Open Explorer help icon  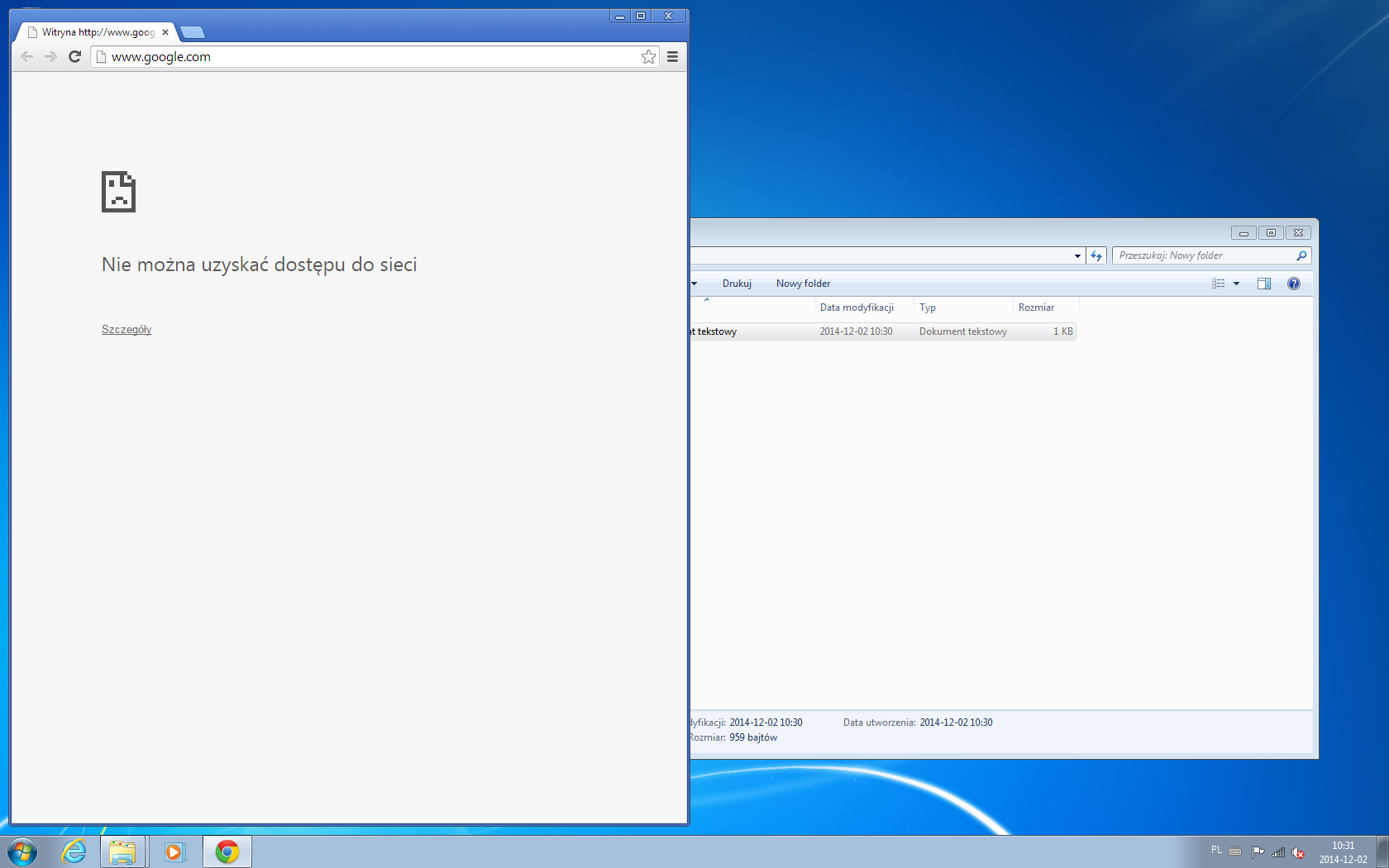(1294, 284)
